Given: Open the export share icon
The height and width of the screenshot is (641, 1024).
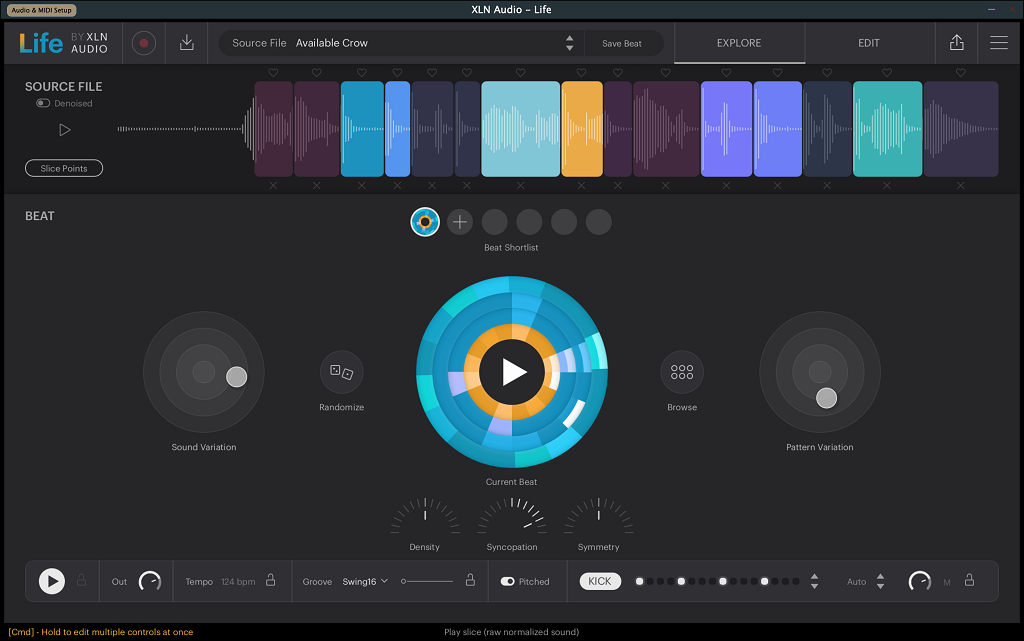Looking at the screenshot, I should [x=956, y=42].
